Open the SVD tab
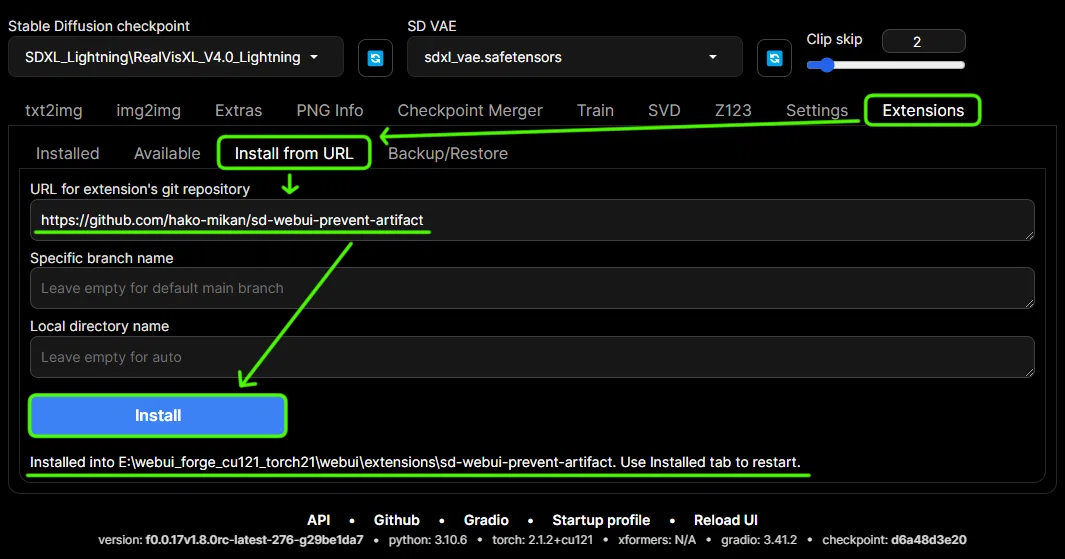Screen dimensions: 1065x559 (x=664, y=110)
